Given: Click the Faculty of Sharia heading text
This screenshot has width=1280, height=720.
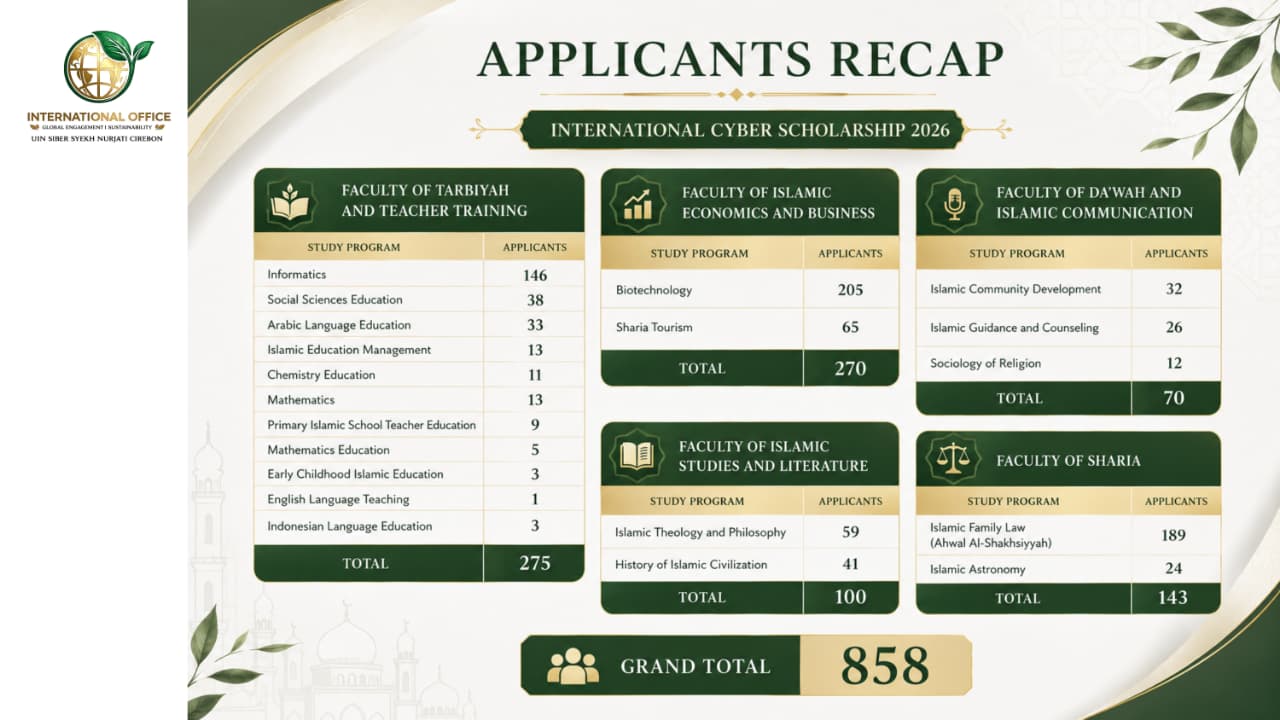Looking at the screenshot, I should [x=1068, y=461].
